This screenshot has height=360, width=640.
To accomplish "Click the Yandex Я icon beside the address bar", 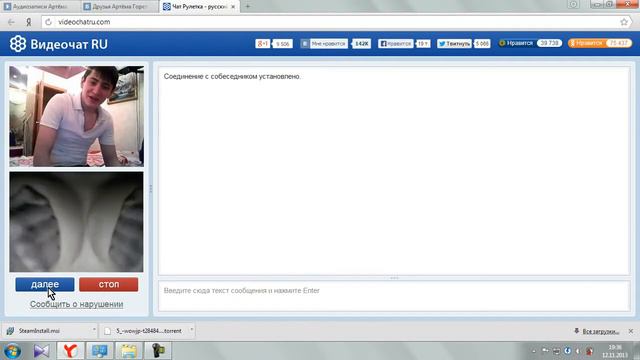I will (x=29, y=22).
